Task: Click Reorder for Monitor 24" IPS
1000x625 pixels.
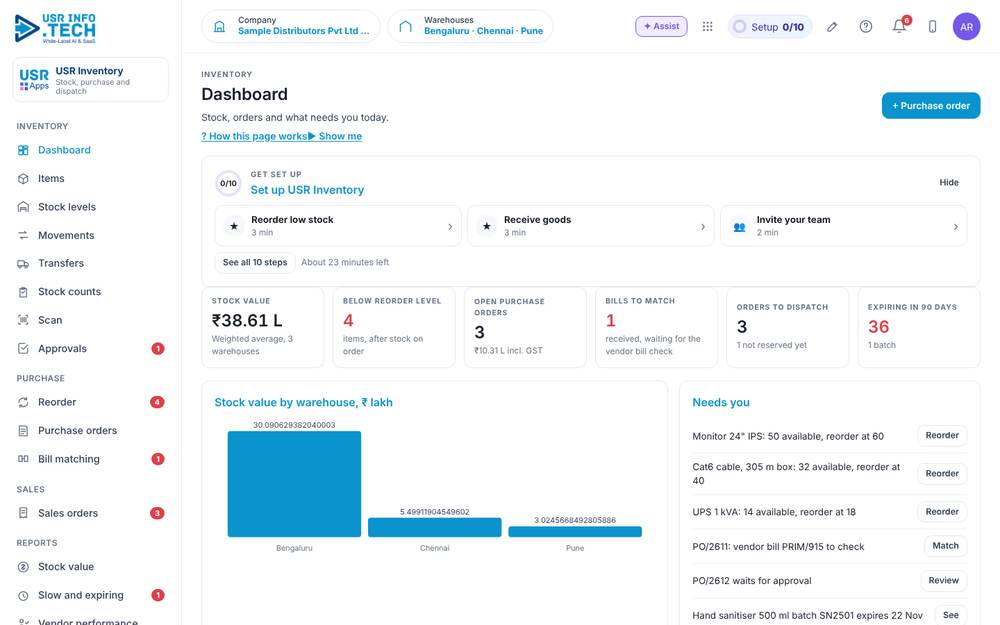Action: coord(942,436)
